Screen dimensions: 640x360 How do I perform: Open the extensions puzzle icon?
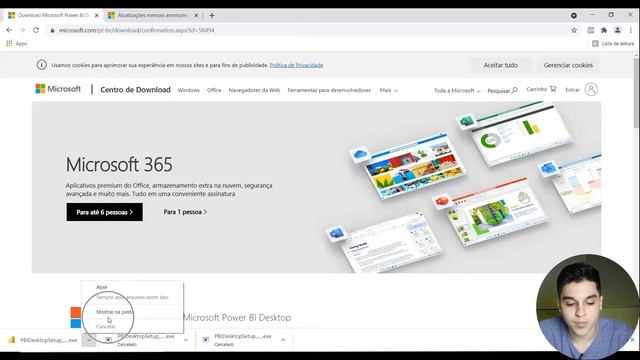(604, 30)
